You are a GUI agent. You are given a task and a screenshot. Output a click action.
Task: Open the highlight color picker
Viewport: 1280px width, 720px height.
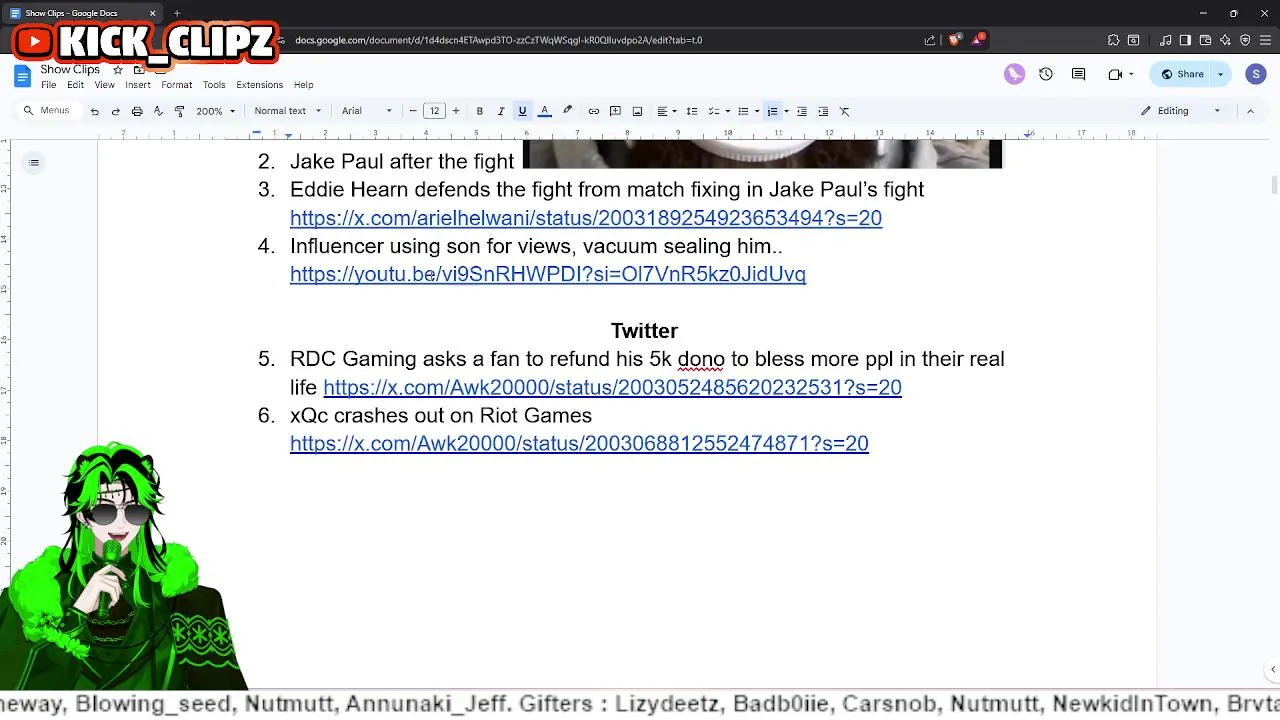(567, 111)
